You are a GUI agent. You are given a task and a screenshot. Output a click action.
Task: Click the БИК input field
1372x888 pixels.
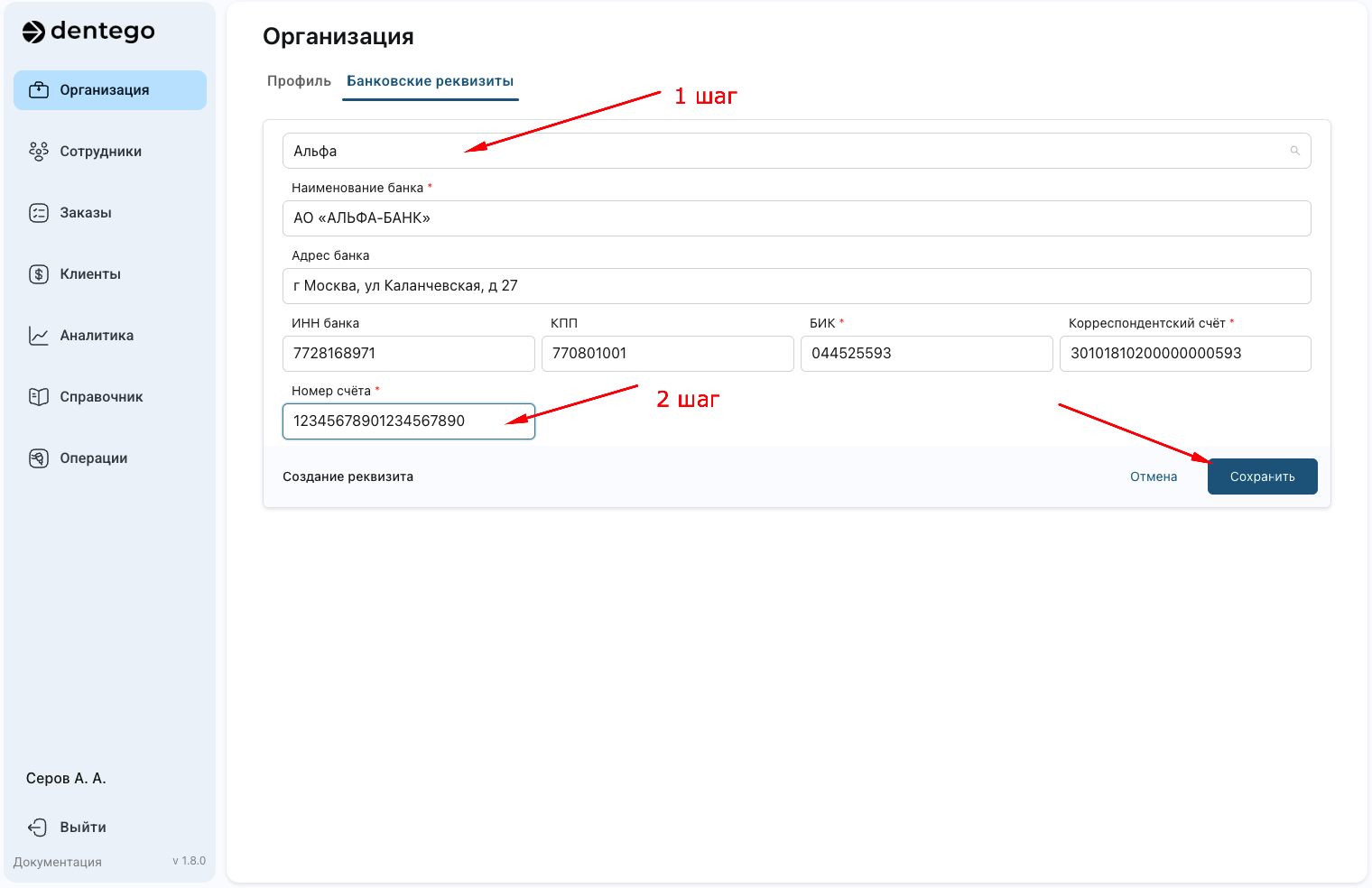[926, 354]
